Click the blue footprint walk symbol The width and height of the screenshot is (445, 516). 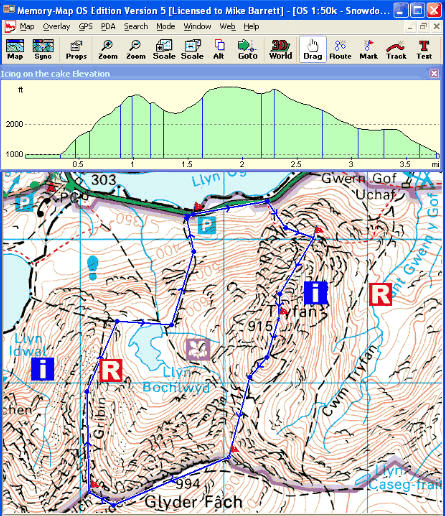(93, 267)
